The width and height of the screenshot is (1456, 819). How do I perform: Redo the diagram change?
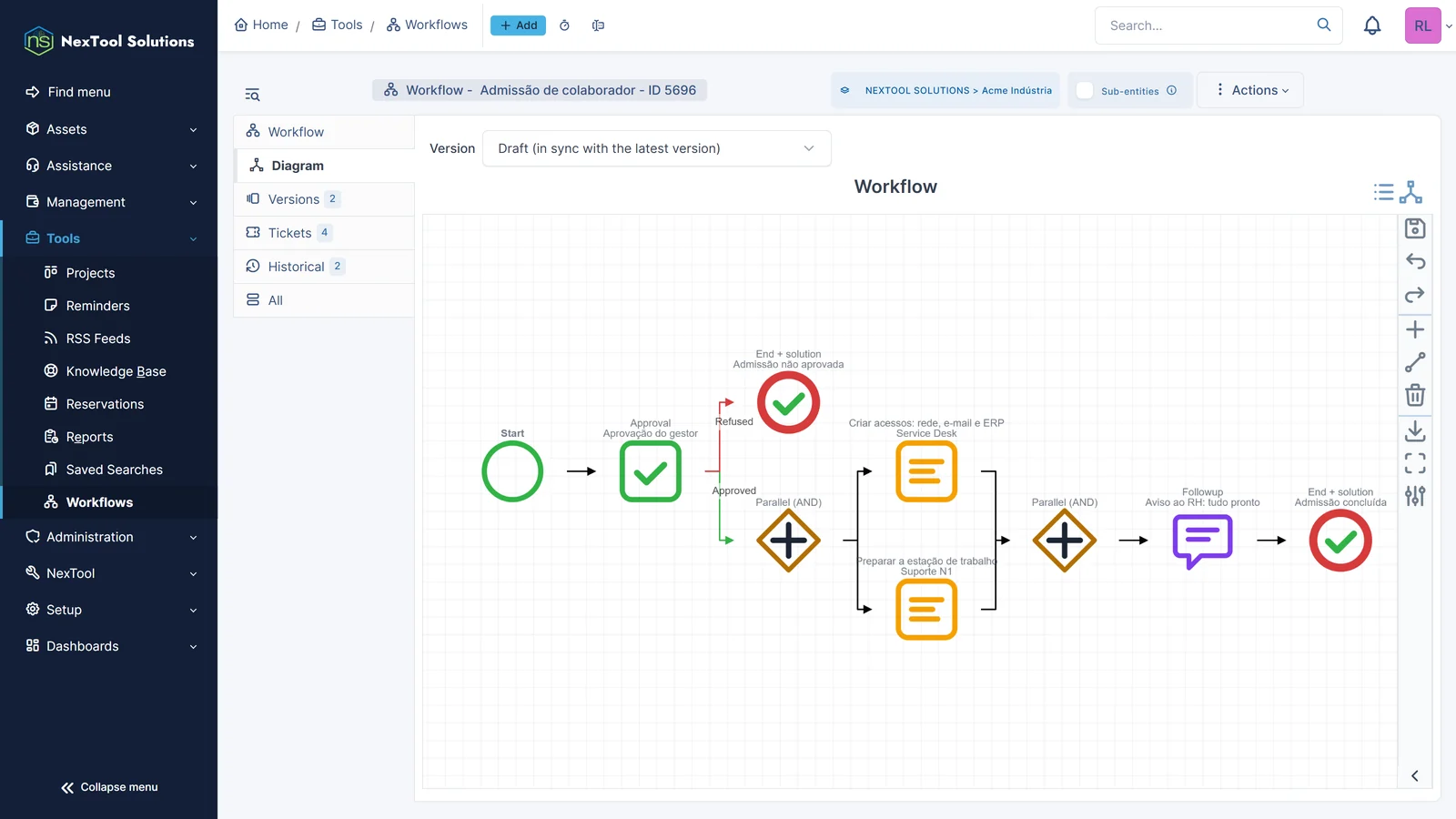click(x=1415, y=295)
